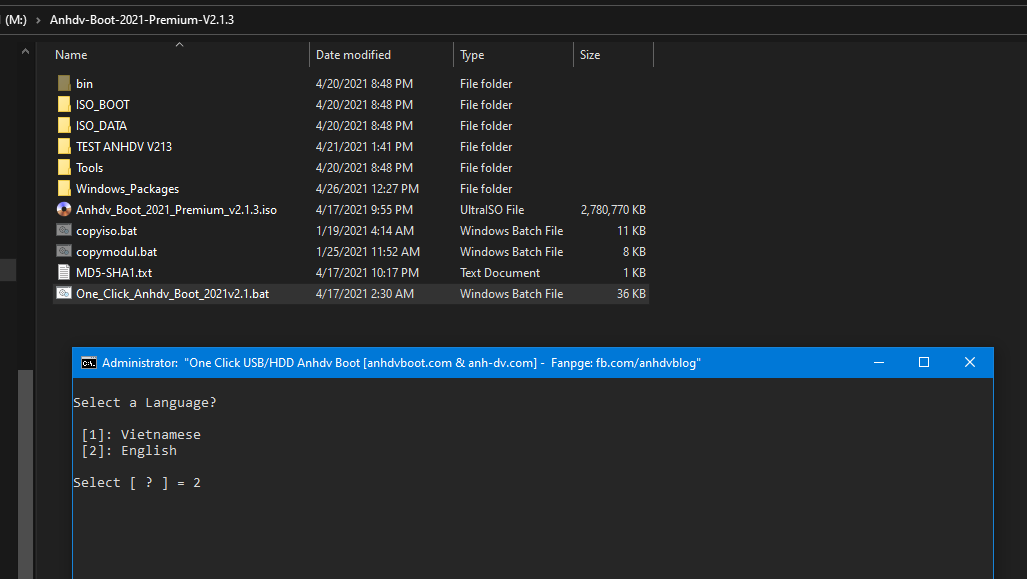
Task: Select the file name Anhdv_Boot_2021_Premium_v2.1.3.iso
Action: pyautogui.click(x=176, y=210)
